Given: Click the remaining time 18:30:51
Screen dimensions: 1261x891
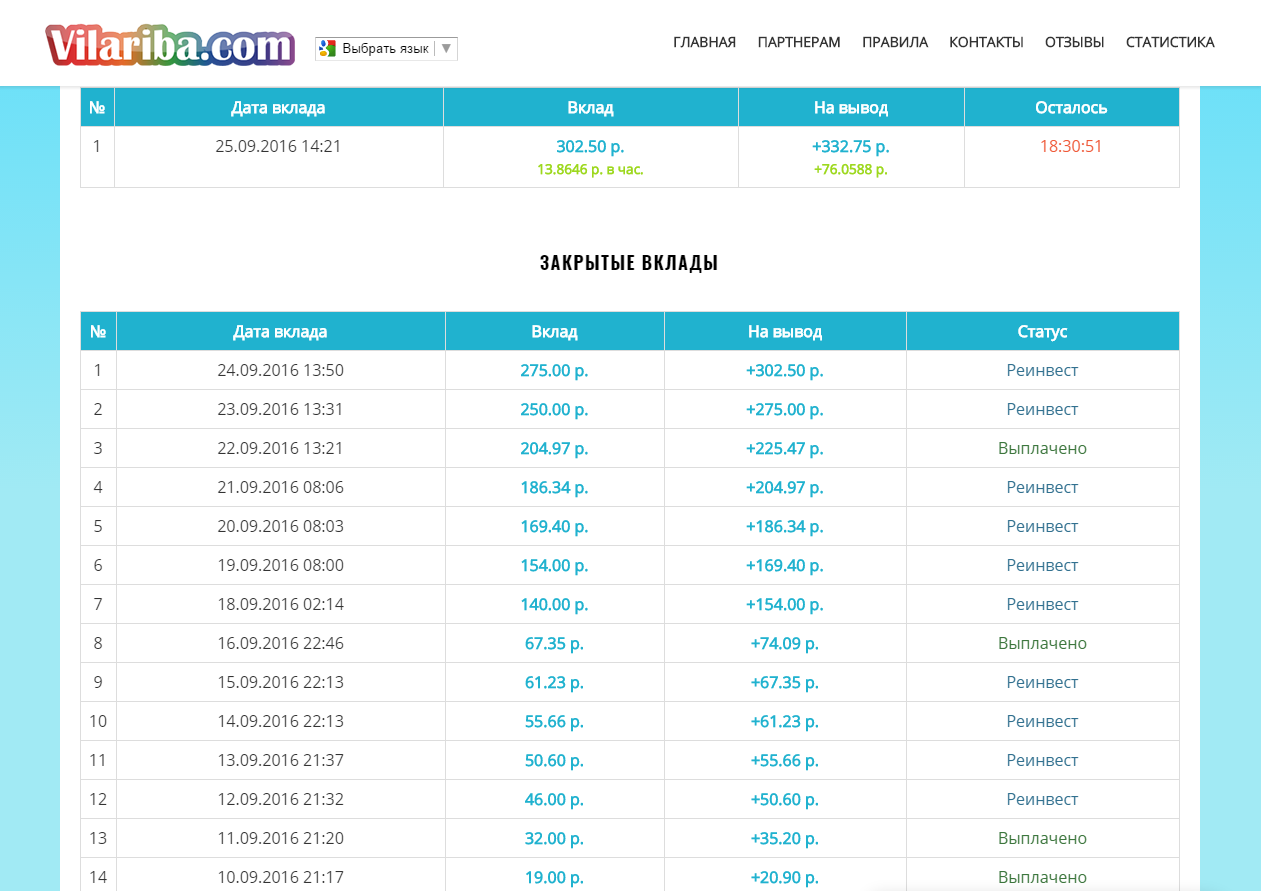Looking at the screenshot, I should [x=1071, y=146].
